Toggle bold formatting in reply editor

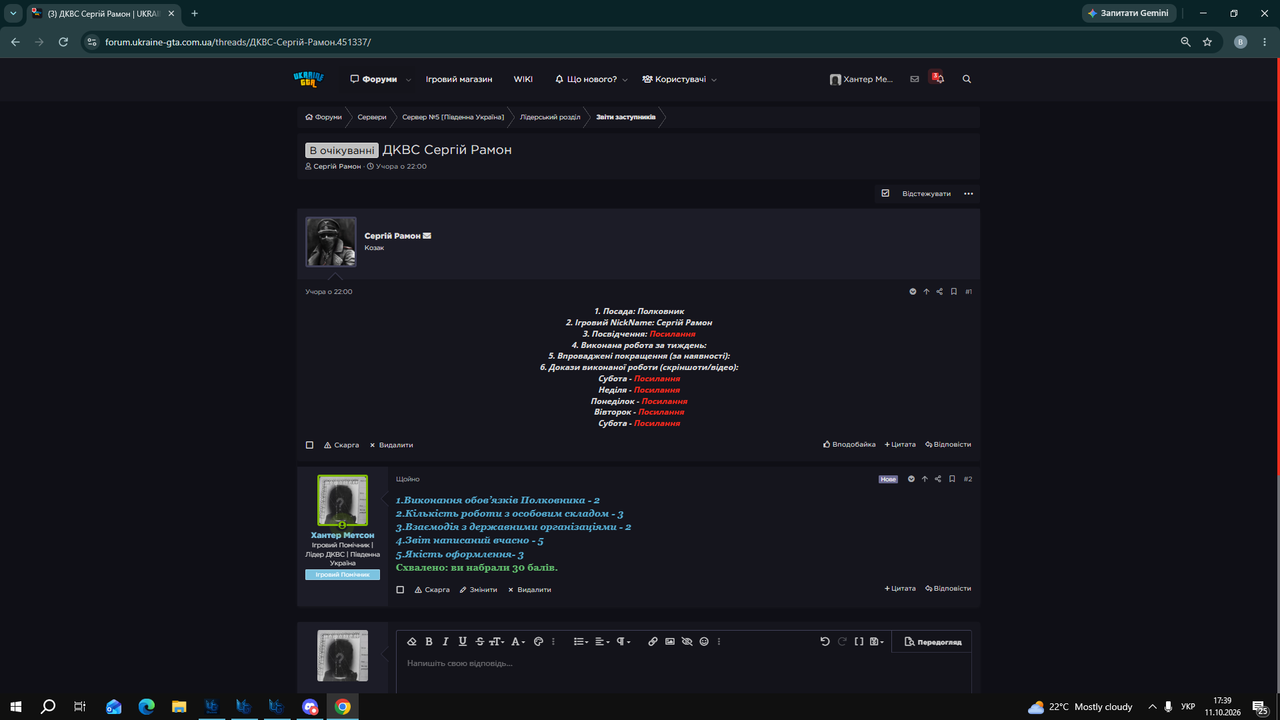pos(429,641)
